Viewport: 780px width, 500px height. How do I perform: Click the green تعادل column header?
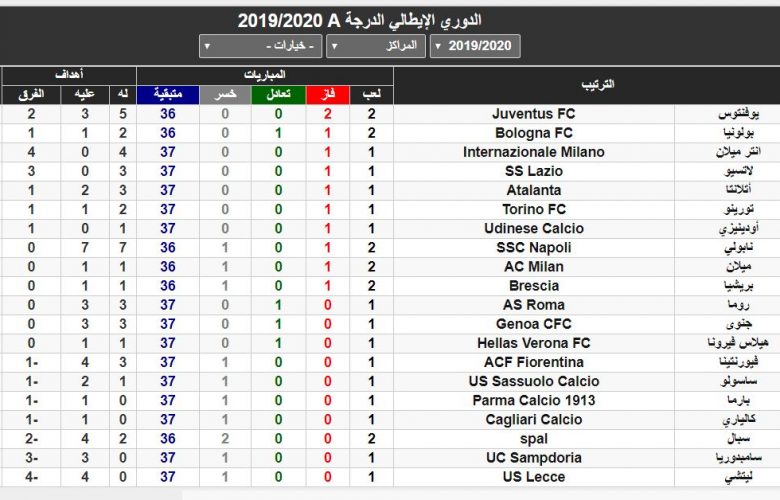pyautogui.click(x=279, y=94)
